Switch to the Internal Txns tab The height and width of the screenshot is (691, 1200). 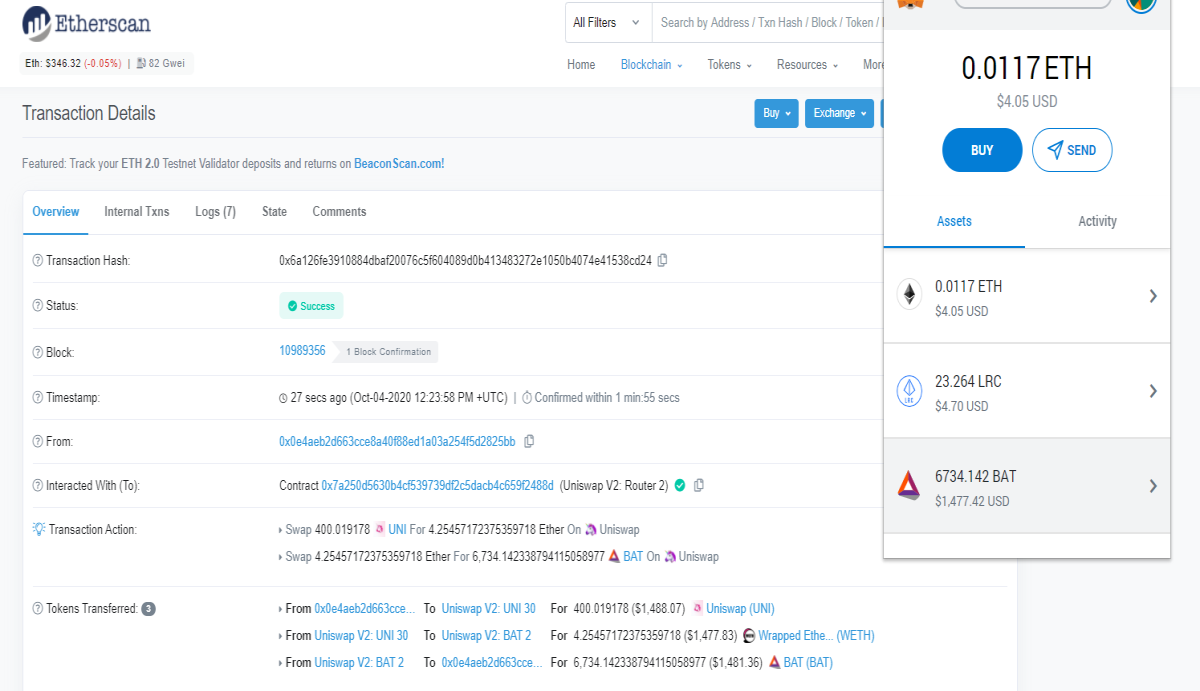(x=137, y=212)
